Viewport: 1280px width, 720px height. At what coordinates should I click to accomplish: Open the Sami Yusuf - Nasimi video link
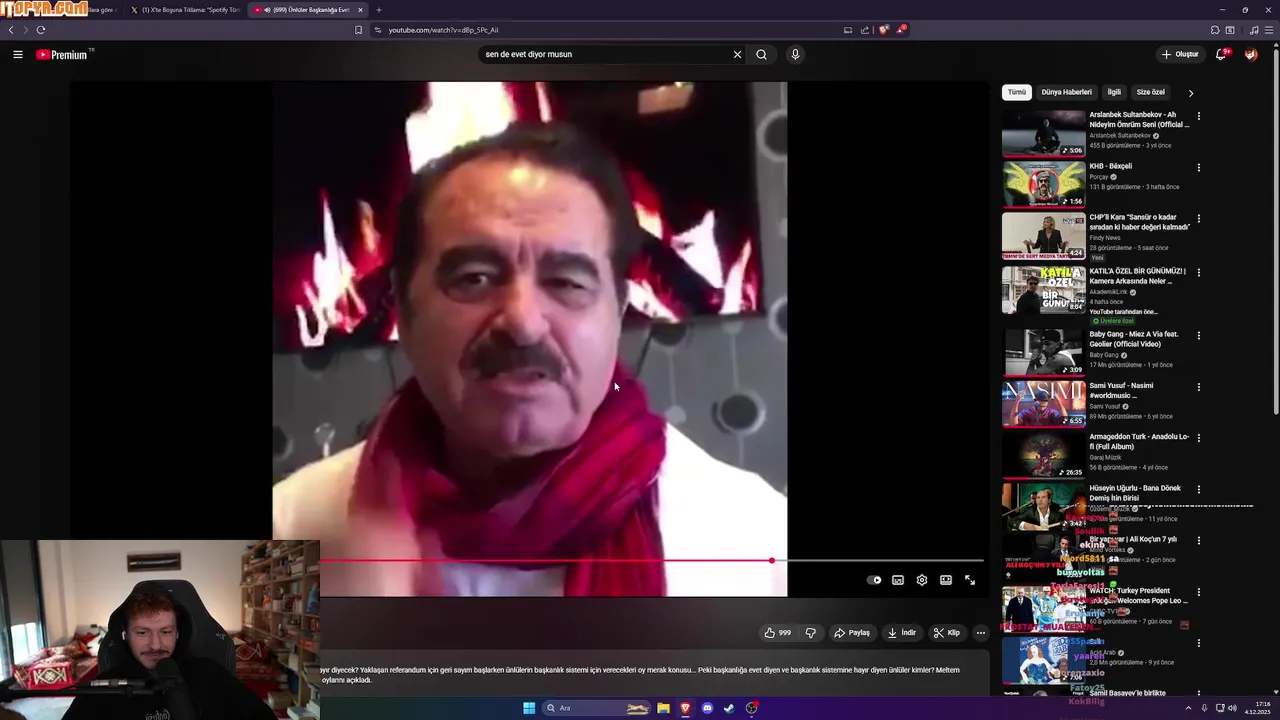point(1122,390)
